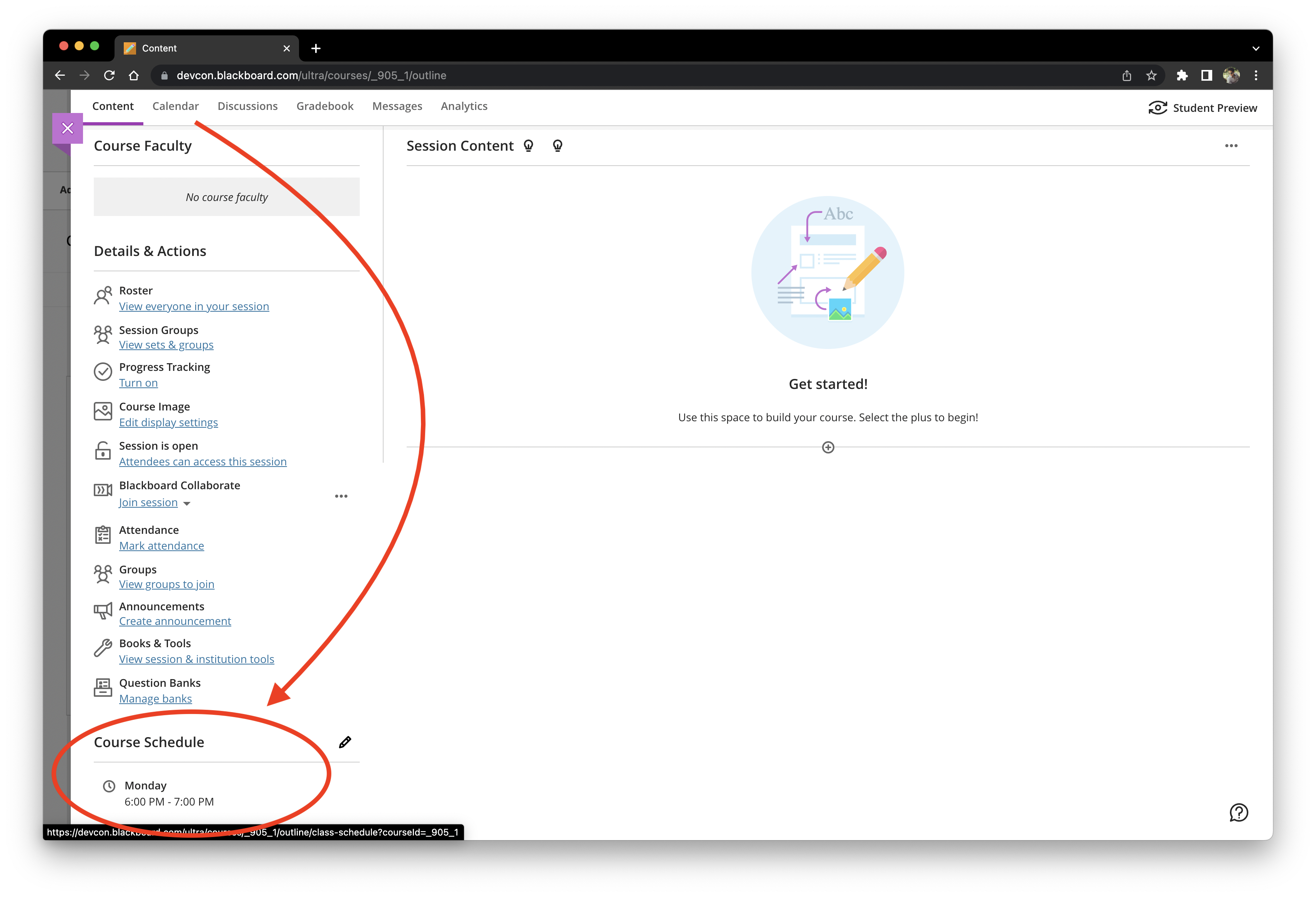Open Blackboard Collaborate more options ellipsis

(x=341, y=496)
